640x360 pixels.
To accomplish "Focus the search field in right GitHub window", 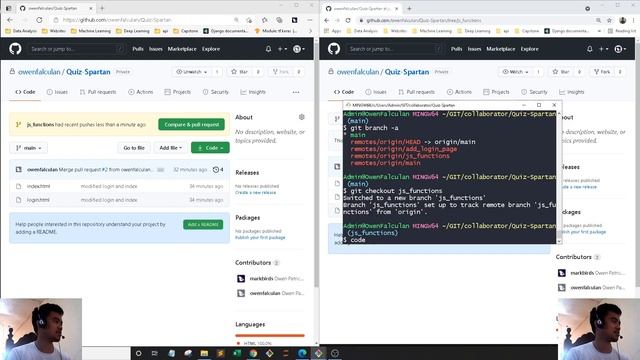I will point(395,49).
